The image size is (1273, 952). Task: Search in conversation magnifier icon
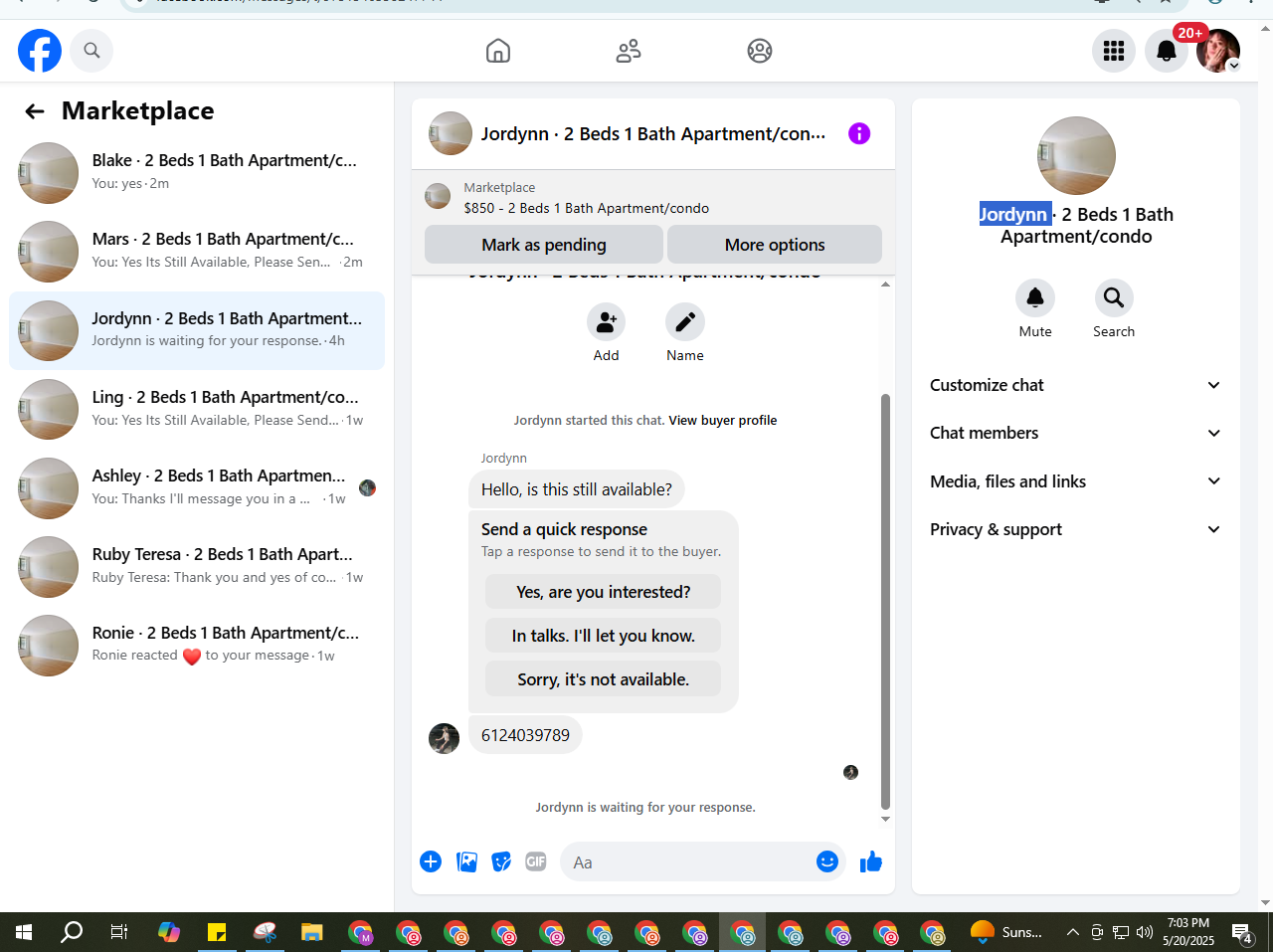(1114, 297)
